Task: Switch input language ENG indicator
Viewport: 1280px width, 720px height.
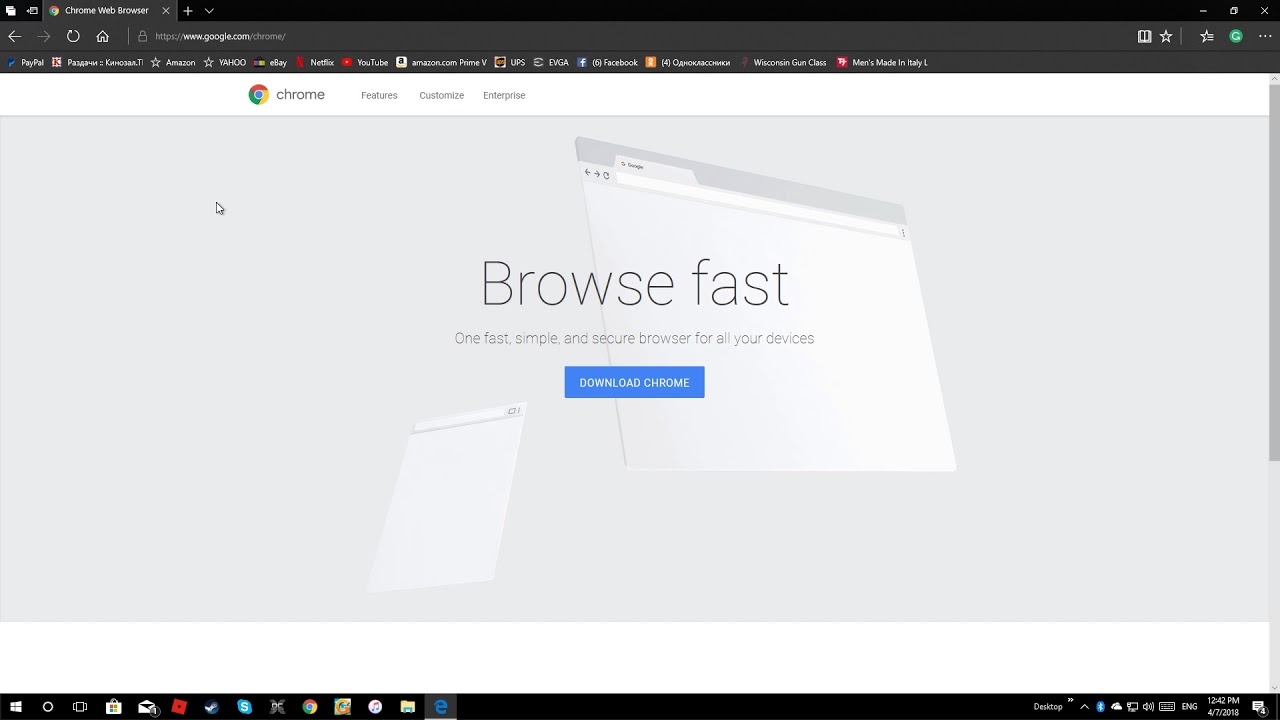Action: pos(1189,707)
